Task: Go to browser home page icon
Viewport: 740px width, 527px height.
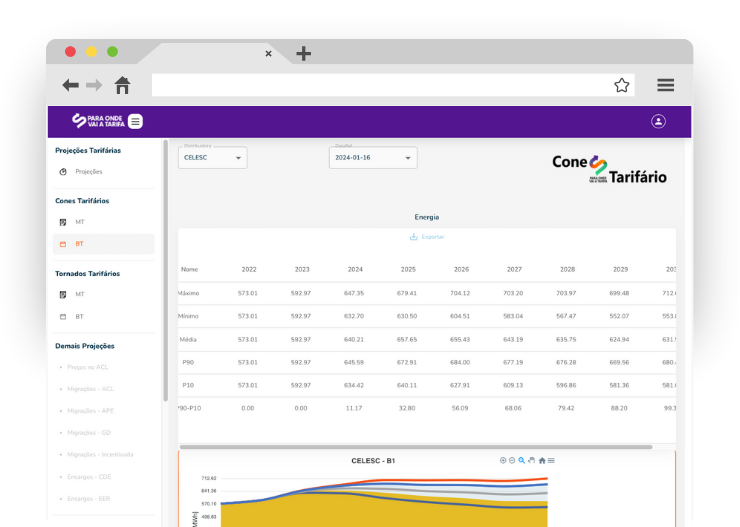Action: [x=122, y=85]
